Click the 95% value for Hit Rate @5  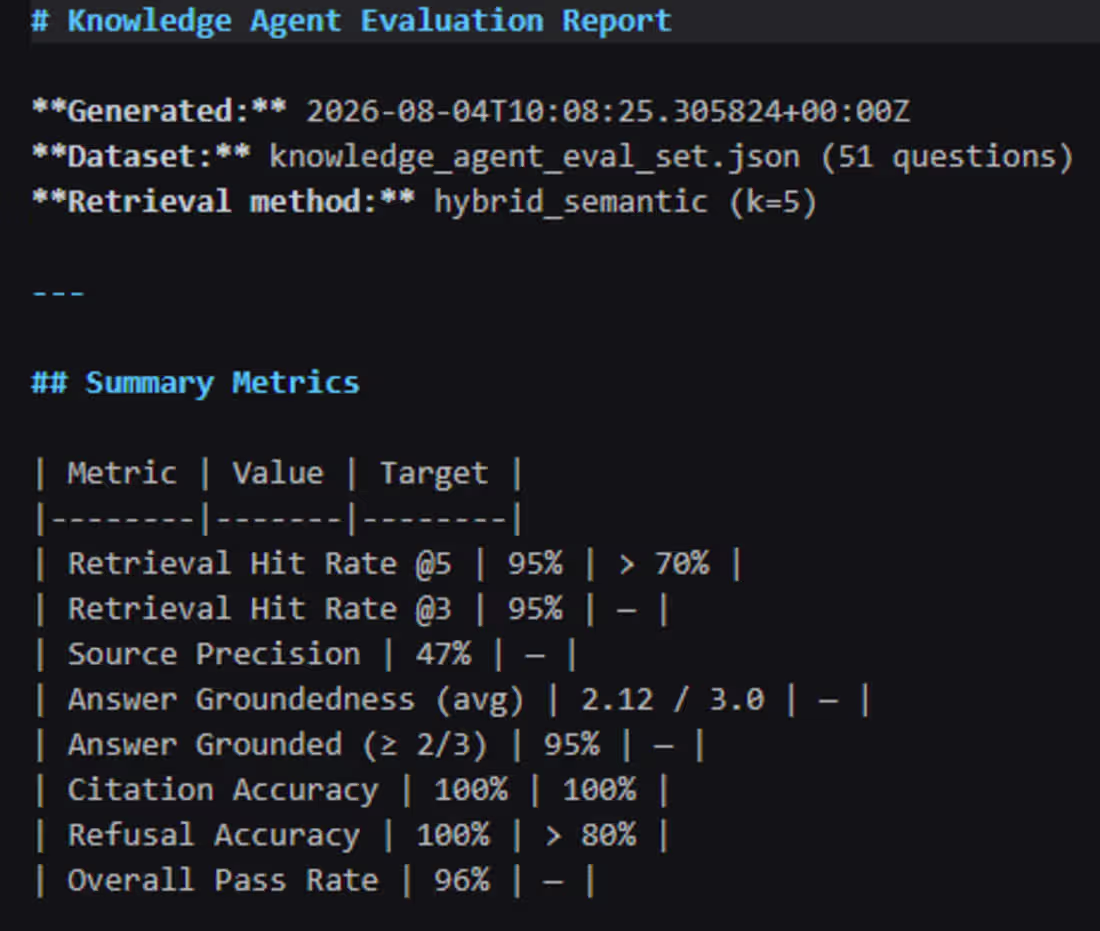point(535,564)
